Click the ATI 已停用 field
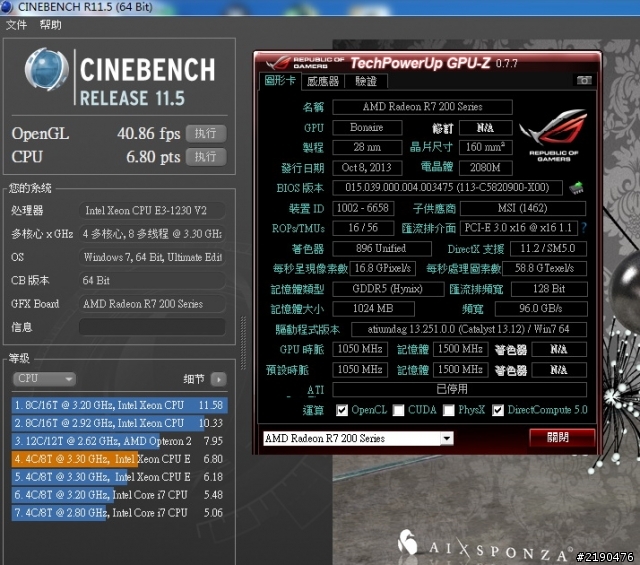 (460, 389)
